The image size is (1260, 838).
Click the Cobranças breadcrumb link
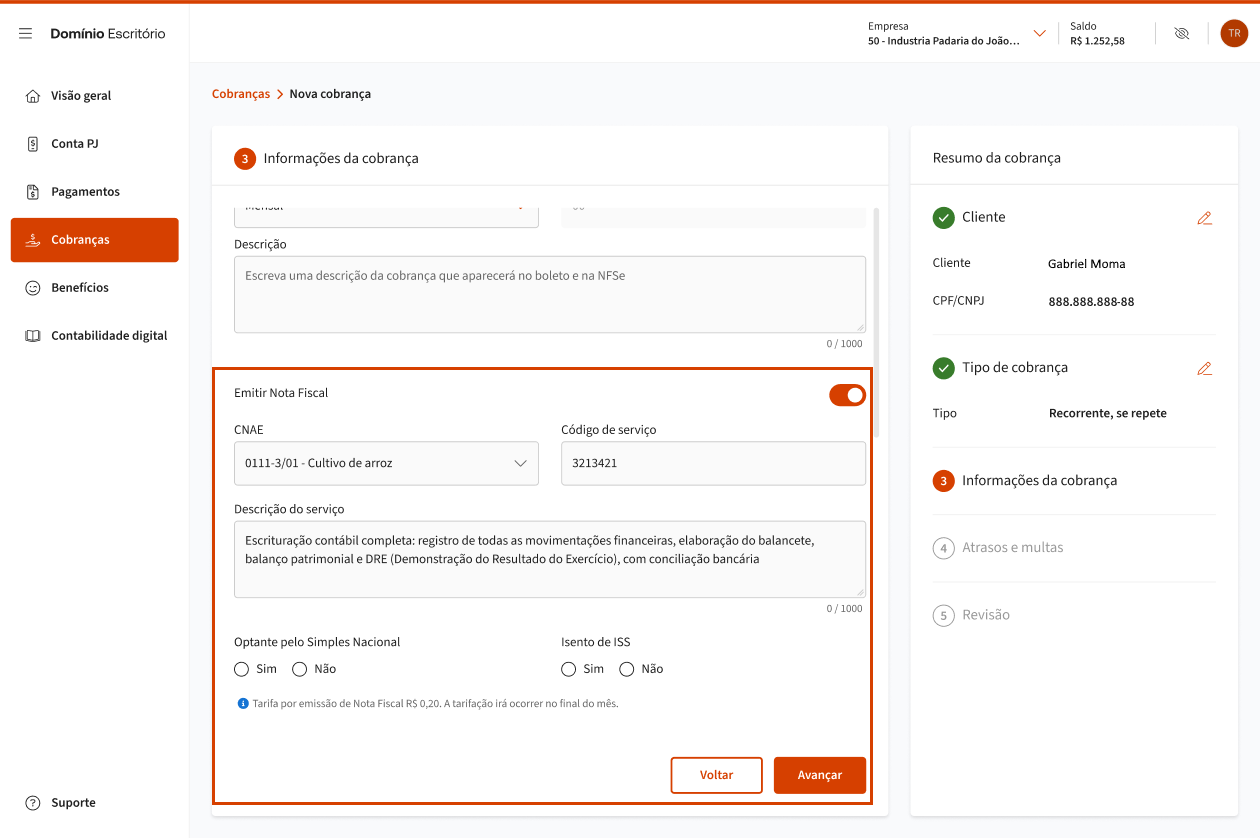[x=241, y=94]
